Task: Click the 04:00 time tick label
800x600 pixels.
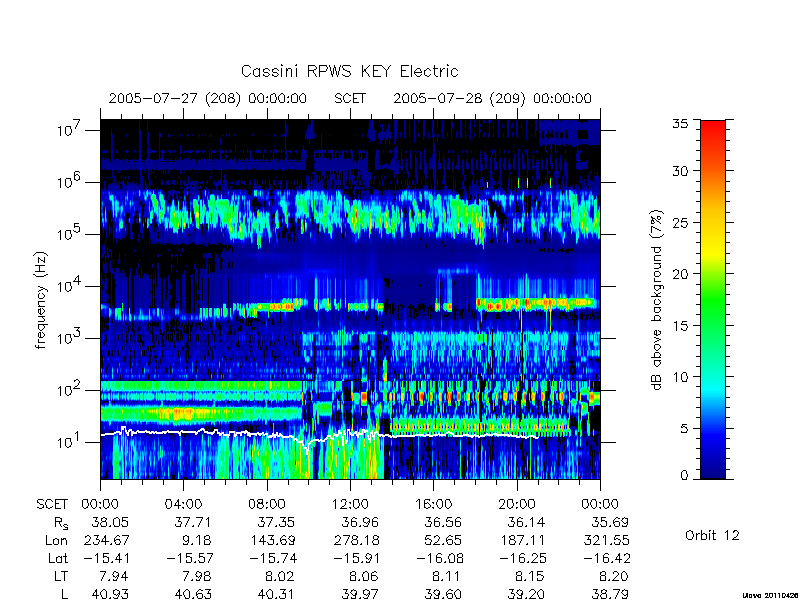Action: pos(184,504)
